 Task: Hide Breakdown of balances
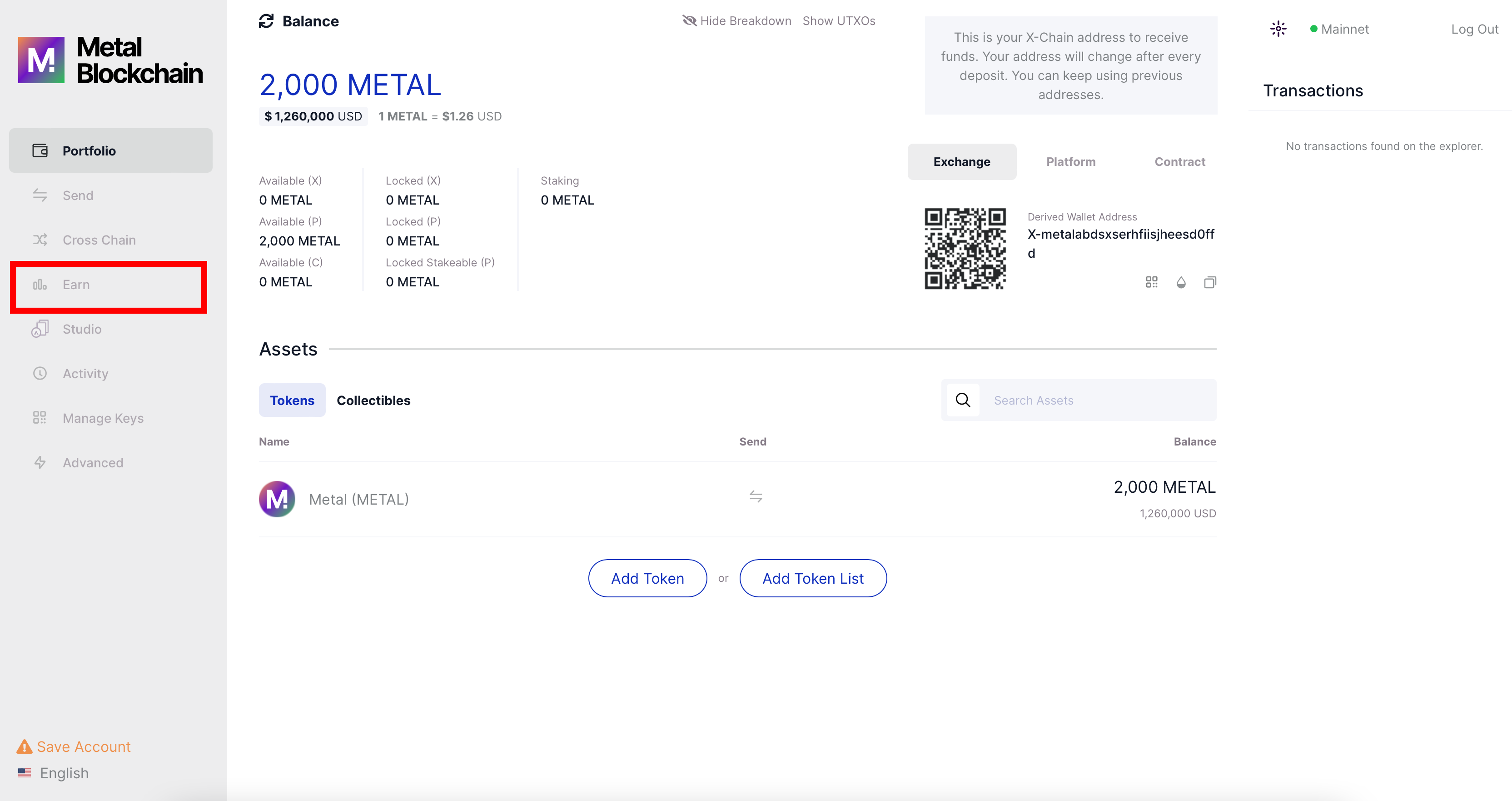[736, 21]
